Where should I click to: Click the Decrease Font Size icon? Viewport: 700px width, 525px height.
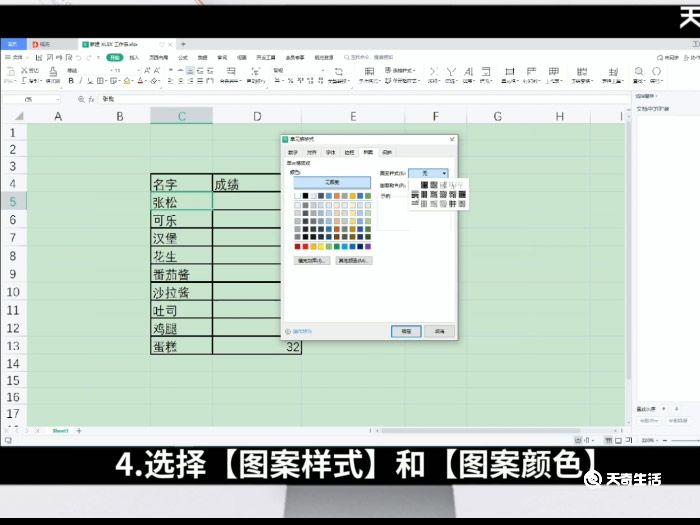point(157,71)
